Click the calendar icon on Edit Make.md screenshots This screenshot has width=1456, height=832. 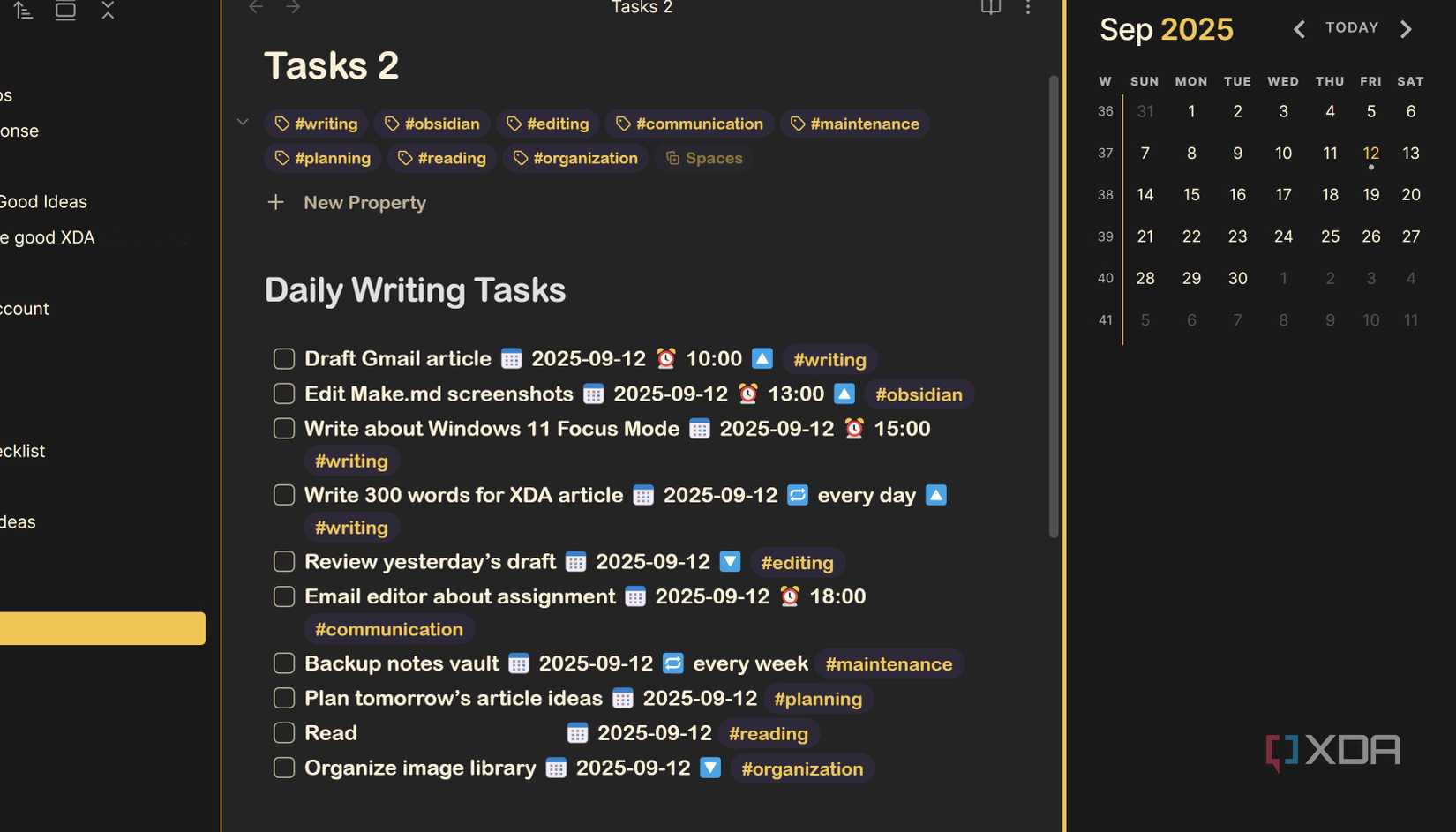click(x=594, y=394)
